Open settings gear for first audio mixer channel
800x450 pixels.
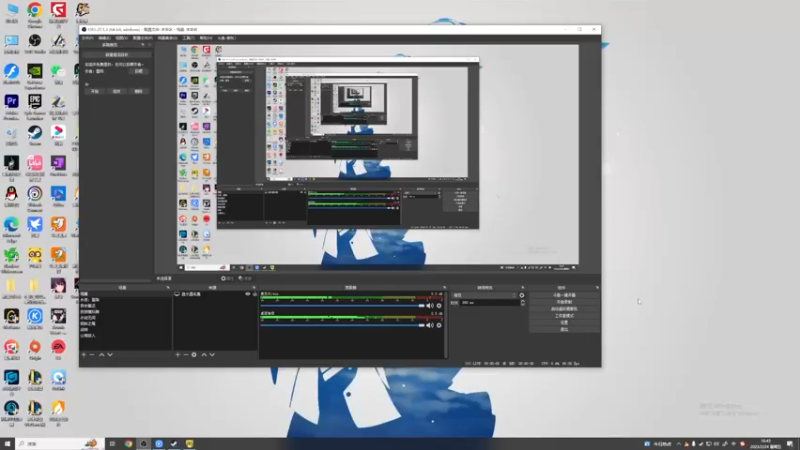tap(439, 306)
